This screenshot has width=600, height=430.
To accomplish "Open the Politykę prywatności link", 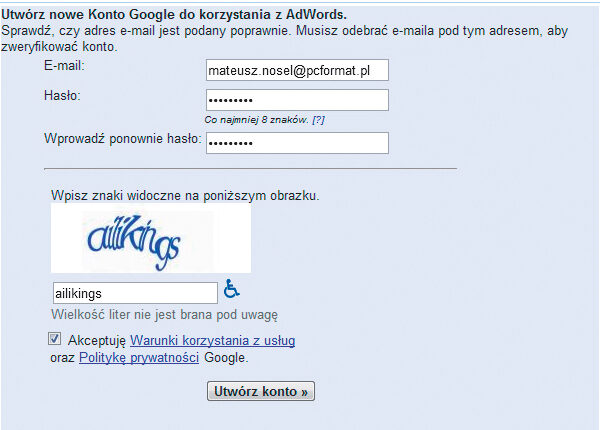I will pos(139,357).
